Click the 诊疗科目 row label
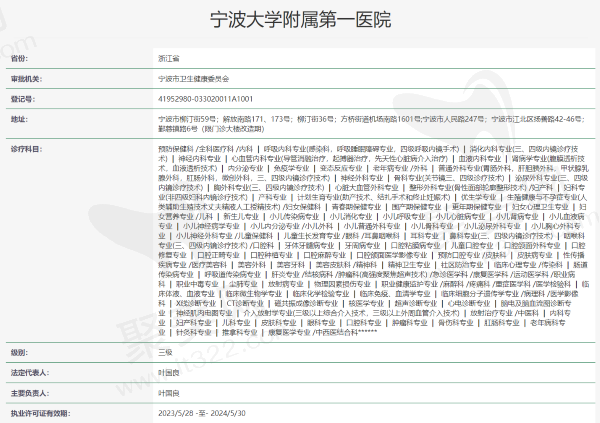600x423 pixels. tap(26, 149)
